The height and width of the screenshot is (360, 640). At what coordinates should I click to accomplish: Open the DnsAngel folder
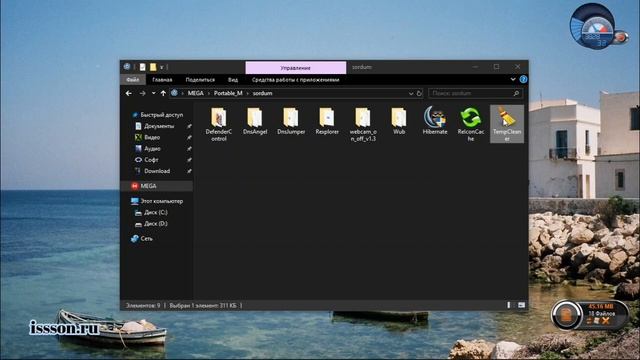255,121
